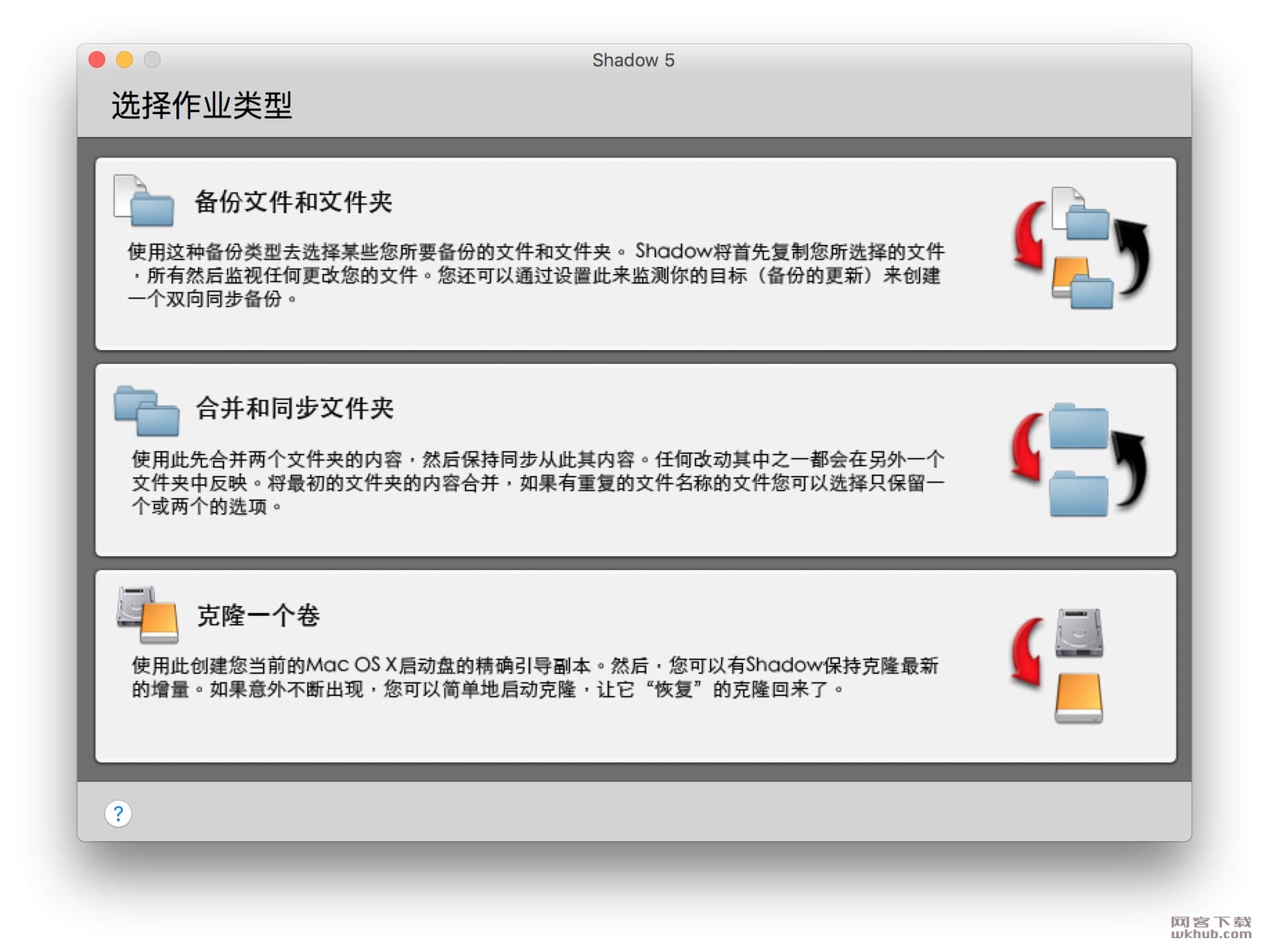This screenshot has width=1269, height=952.
Task: Open help with the question mark button
Action: (x=118, y=814)
